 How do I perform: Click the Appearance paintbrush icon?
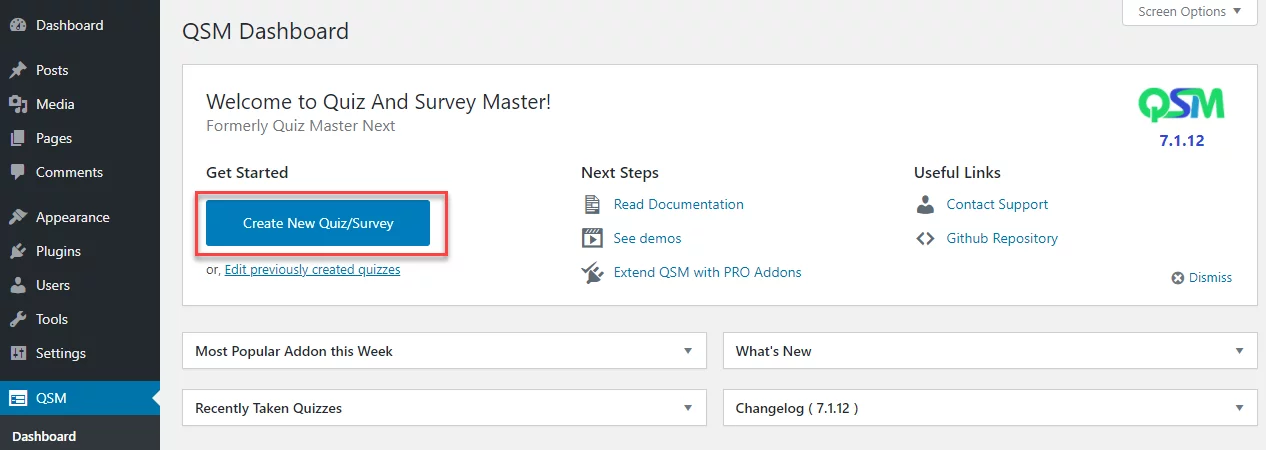(x=18, y=217)
